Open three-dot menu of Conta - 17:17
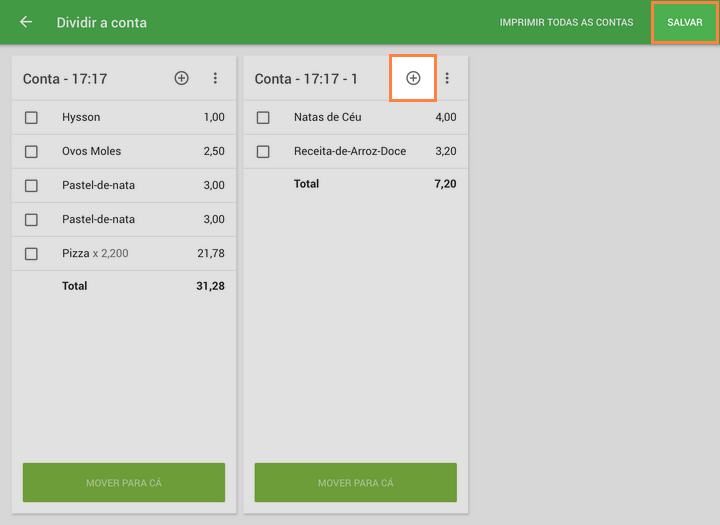This screenshot has width=720, height=525. click(215, 78)
